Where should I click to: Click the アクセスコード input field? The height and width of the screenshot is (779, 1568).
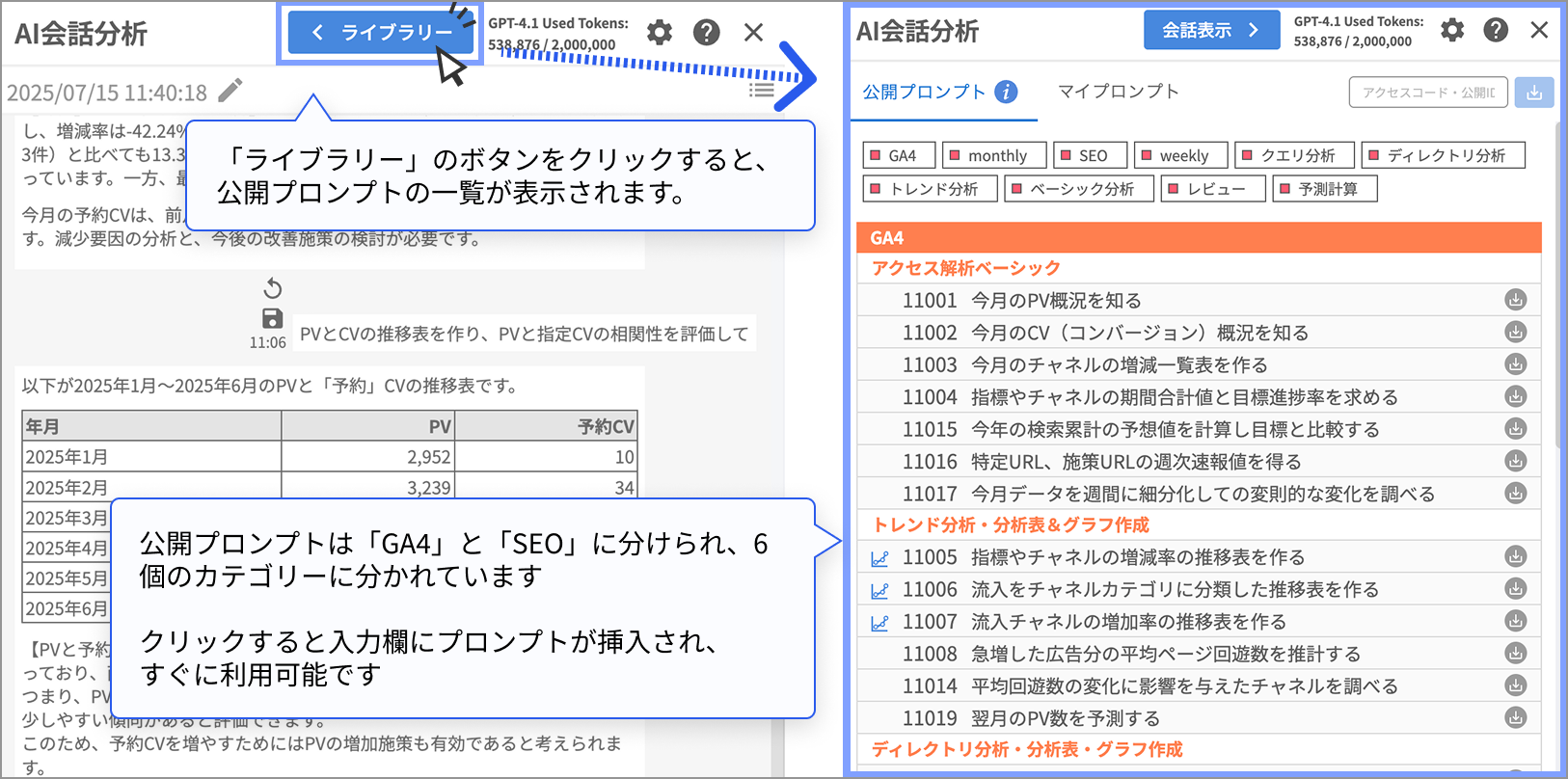coord(1427,93)
